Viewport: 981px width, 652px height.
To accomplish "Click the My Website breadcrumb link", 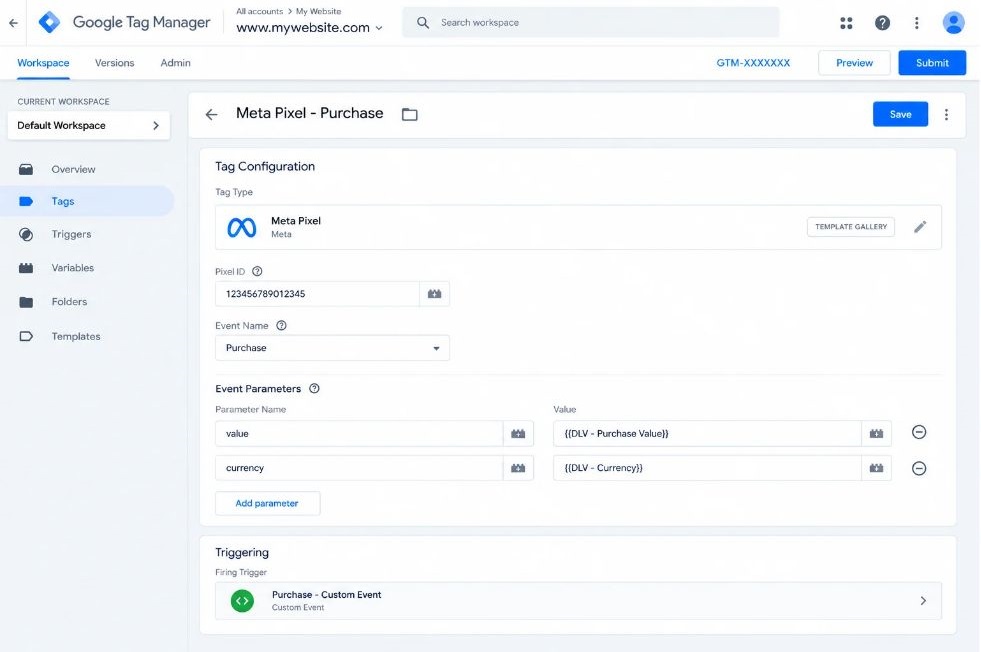I will [318, 11].
